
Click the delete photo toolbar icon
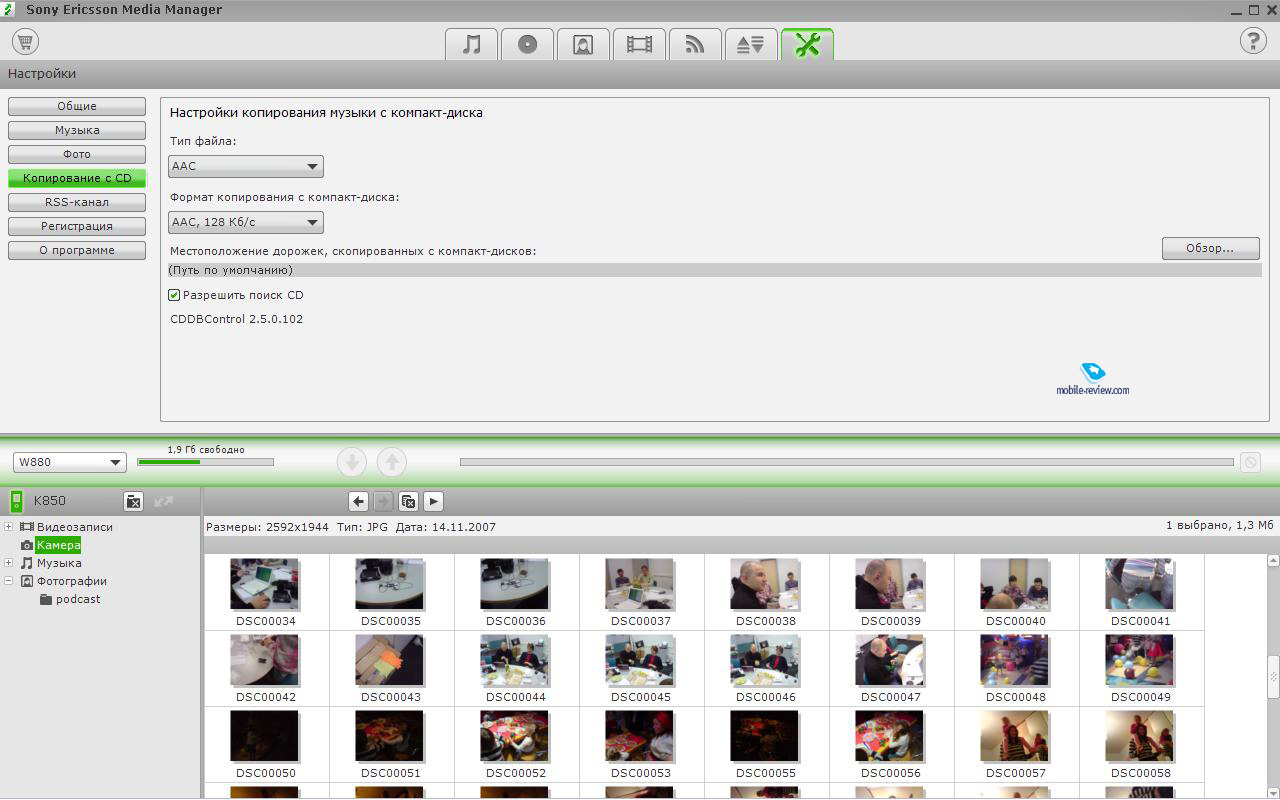[408, 502]
